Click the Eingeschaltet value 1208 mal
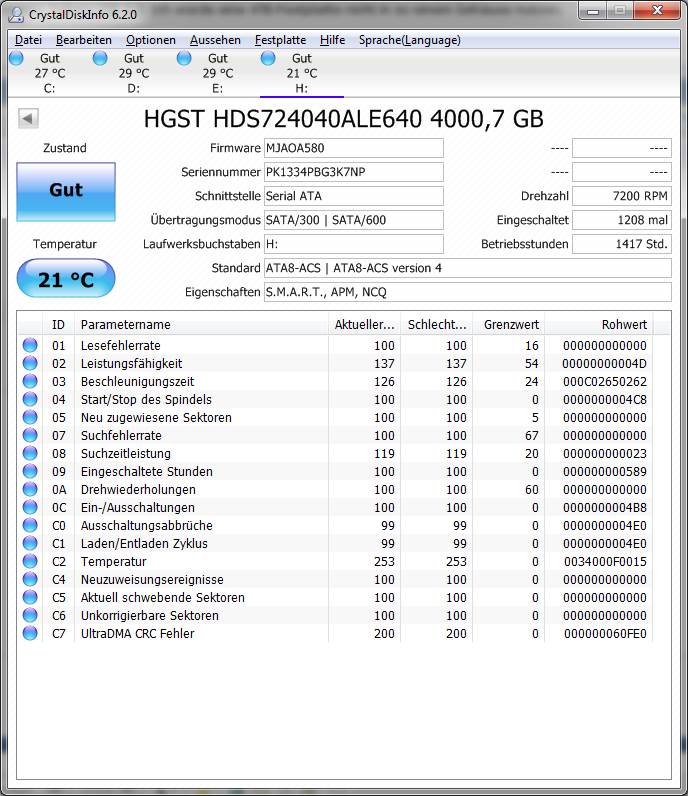 [x=621, y=220]
